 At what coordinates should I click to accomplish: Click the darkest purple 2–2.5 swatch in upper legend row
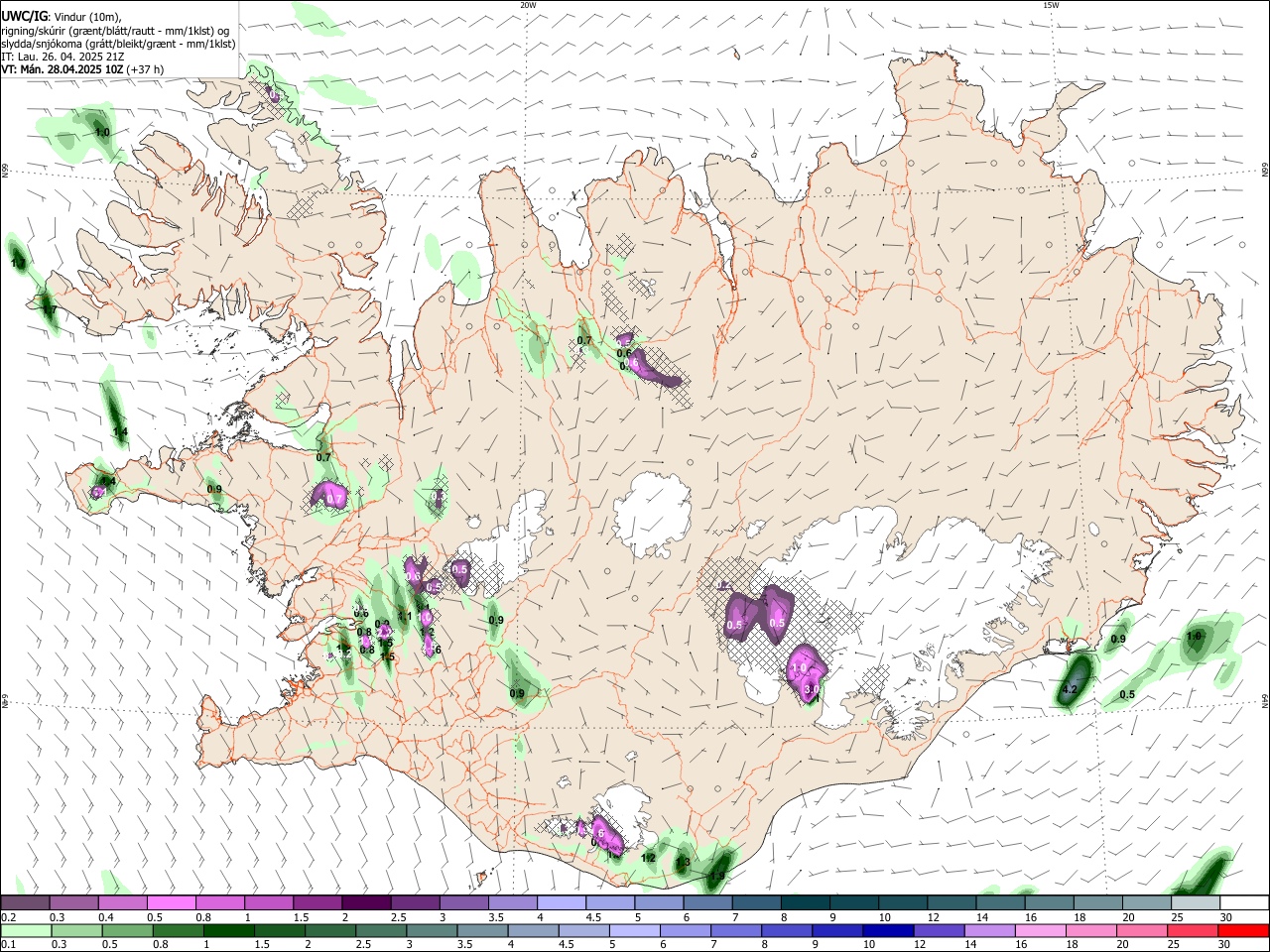point(366,902)
